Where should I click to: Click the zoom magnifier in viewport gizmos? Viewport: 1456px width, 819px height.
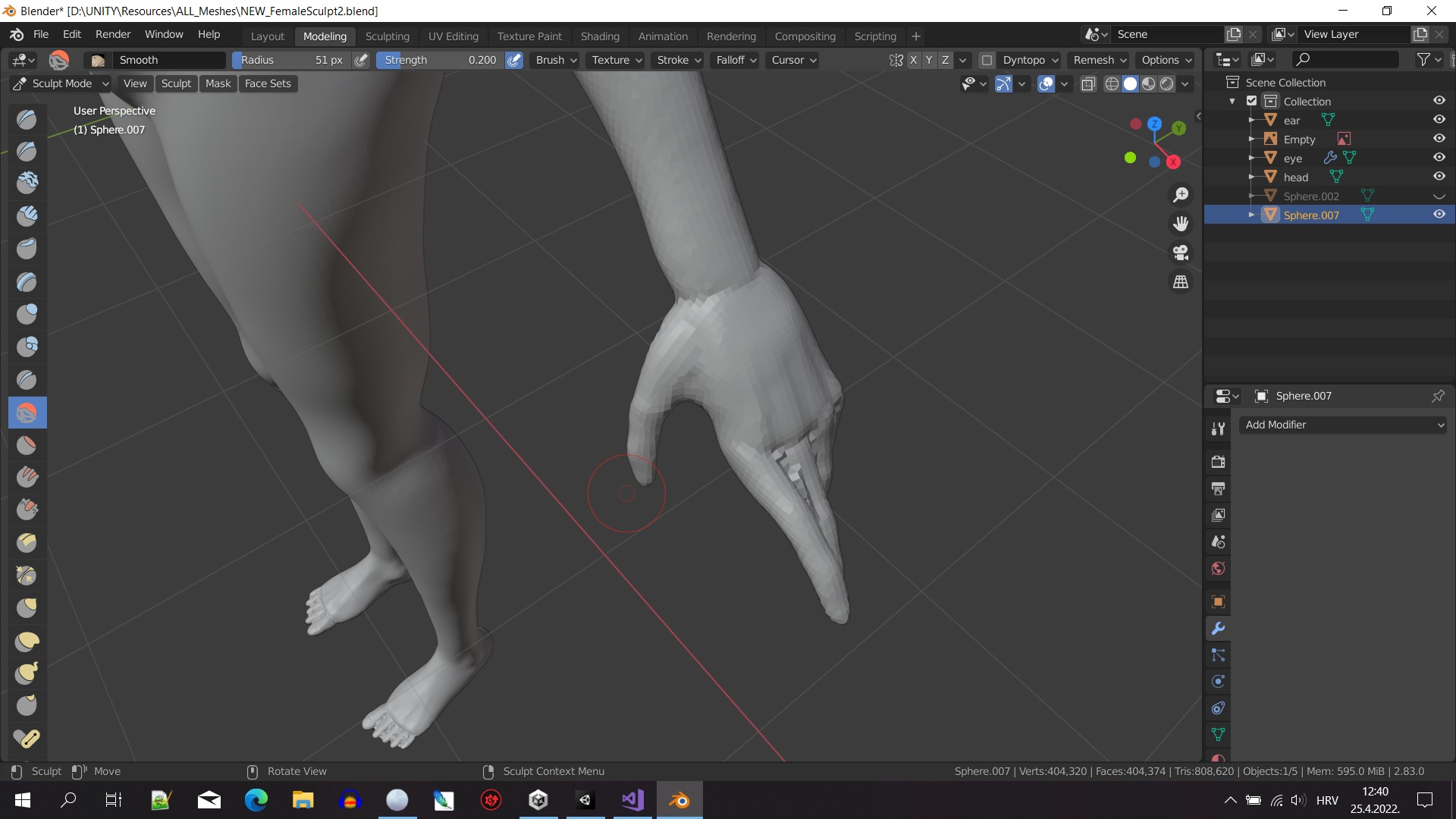[1181, 194]
